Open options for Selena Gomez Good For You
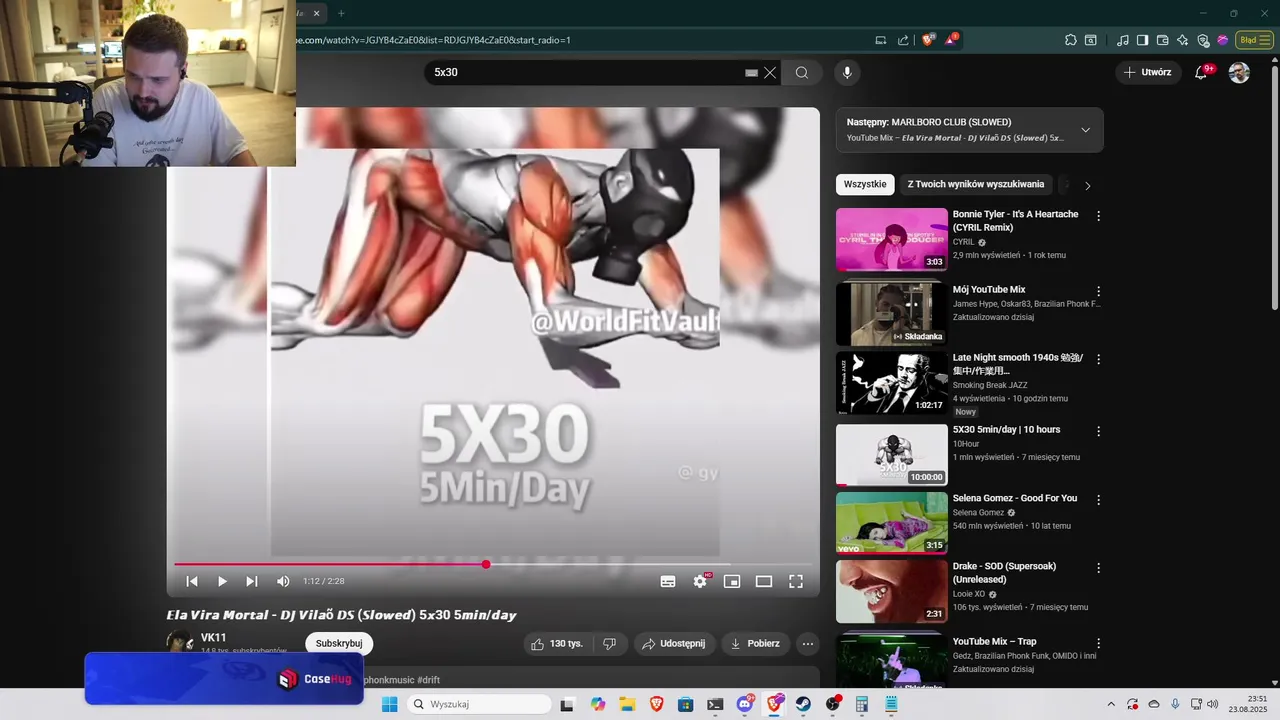Image resolution: width=1280 pixels, height=720 pixels. coord(1098,499)
